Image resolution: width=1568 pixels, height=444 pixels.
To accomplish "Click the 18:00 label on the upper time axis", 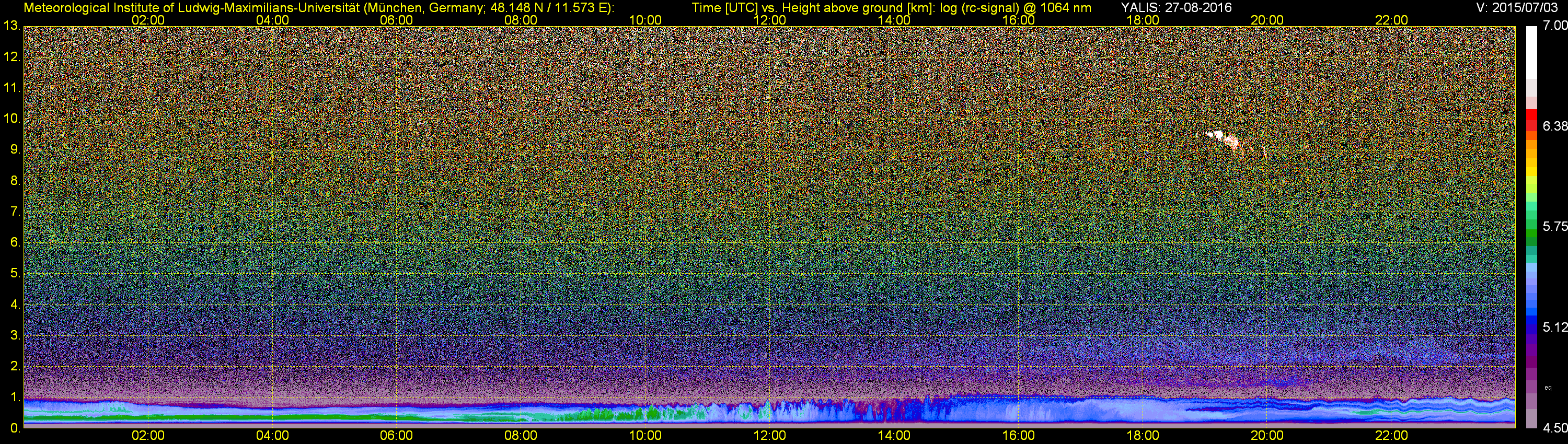I will [x=1143, y=20].
